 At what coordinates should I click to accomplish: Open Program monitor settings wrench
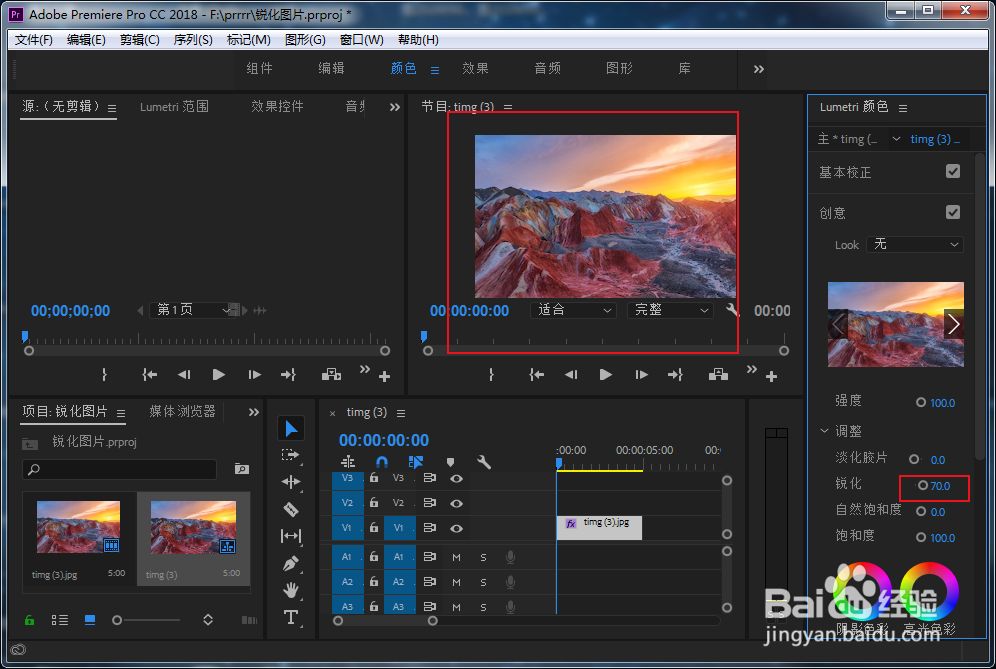732,310
